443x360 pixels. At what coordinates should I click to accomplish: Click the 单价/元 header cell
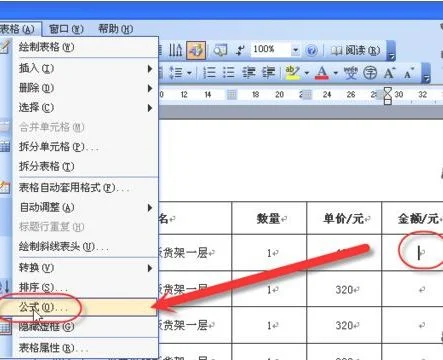pos(344,218)
